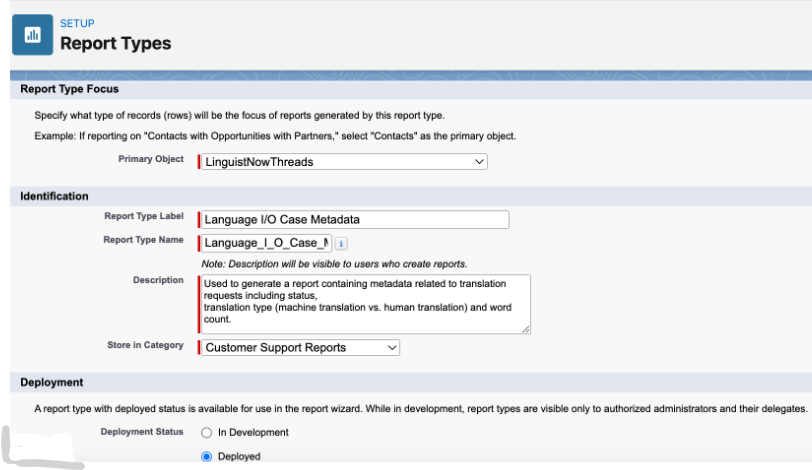
Task: Click the Report Types bar chart icon
Action: point(33,35)
